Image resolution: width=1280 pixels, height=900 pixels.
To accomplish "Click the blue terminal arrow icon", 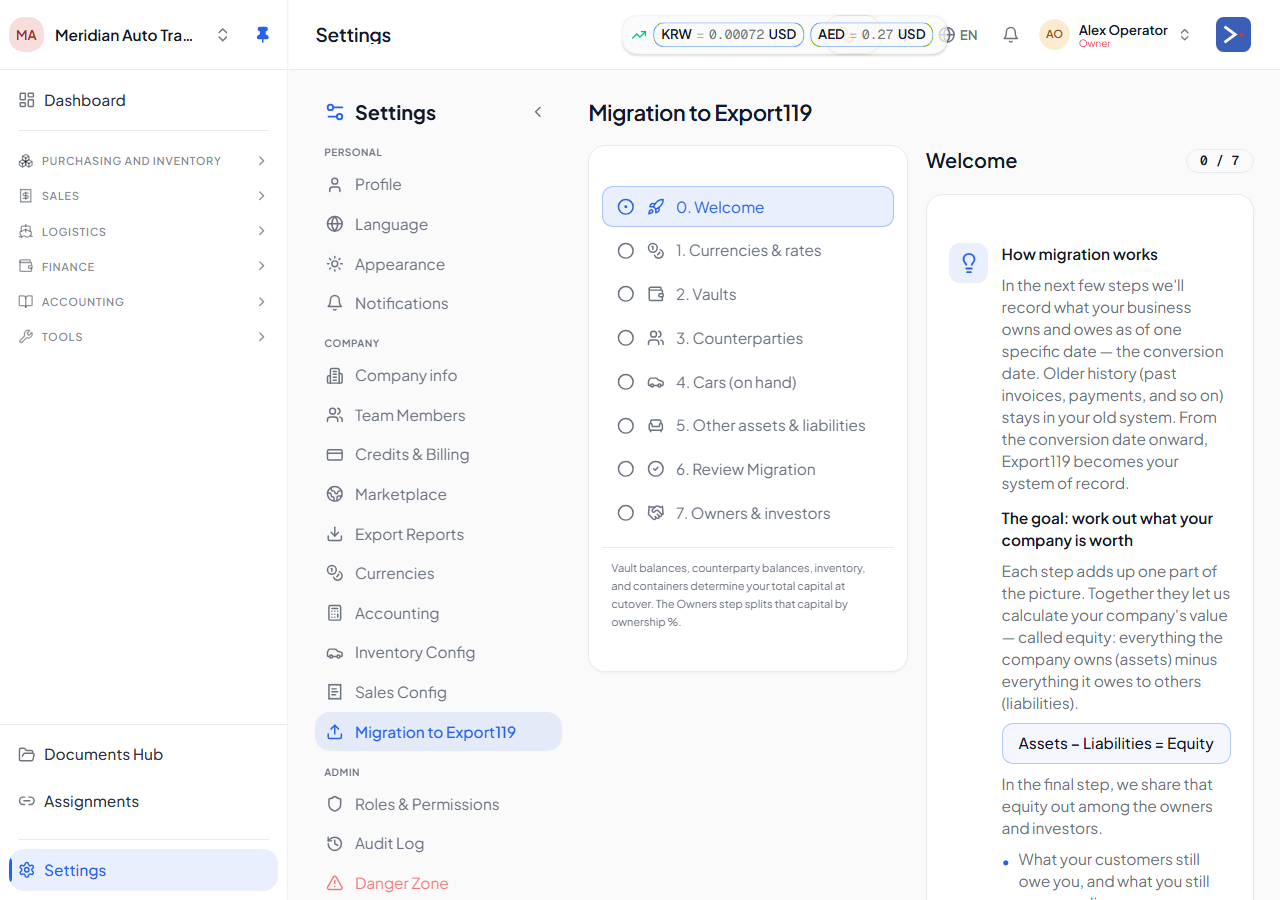I will [x=1233, y=35].
